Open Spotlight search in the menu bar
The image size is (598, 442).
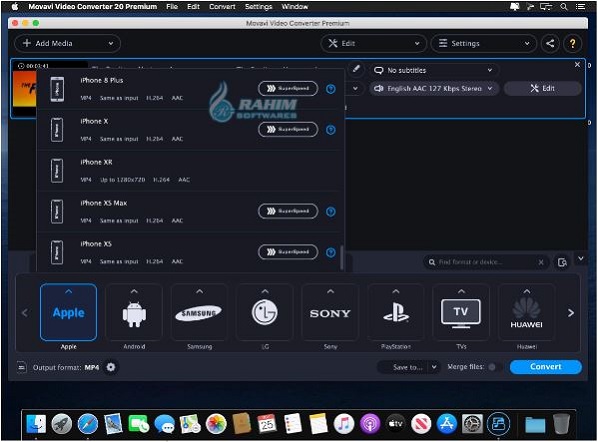564,6
